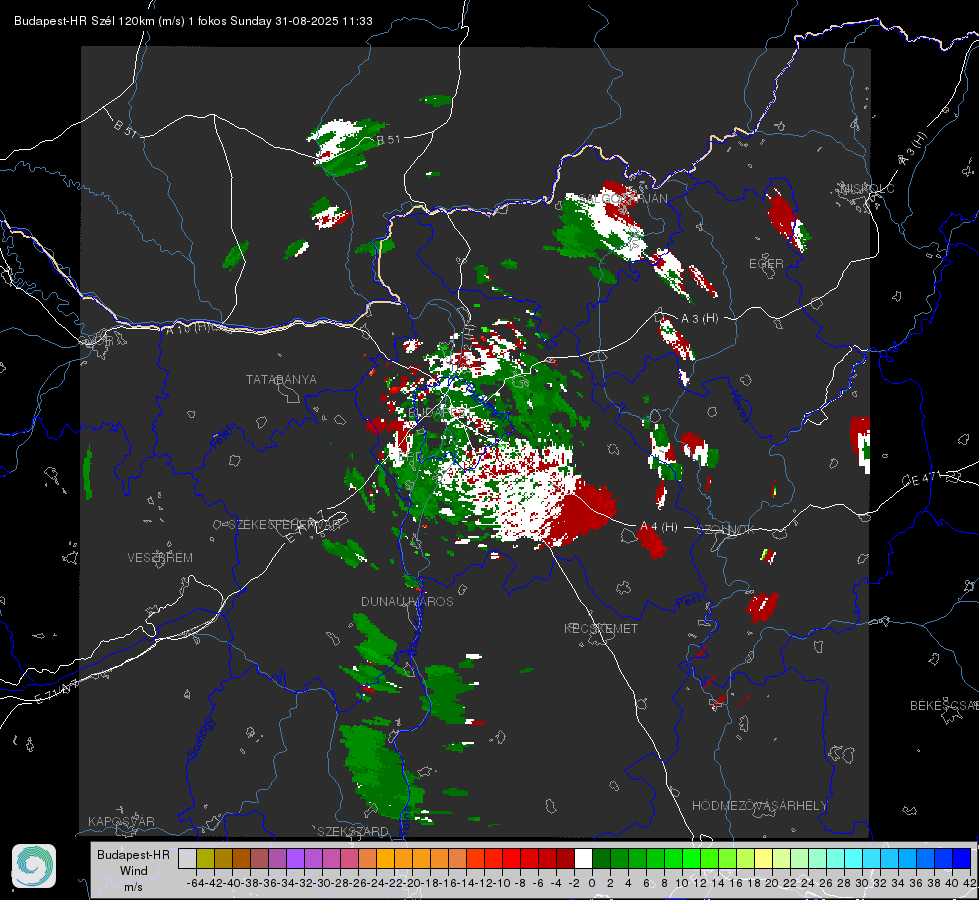Click the Wind label in the legend
979x900 pixels.
click(x=134, y=871)
